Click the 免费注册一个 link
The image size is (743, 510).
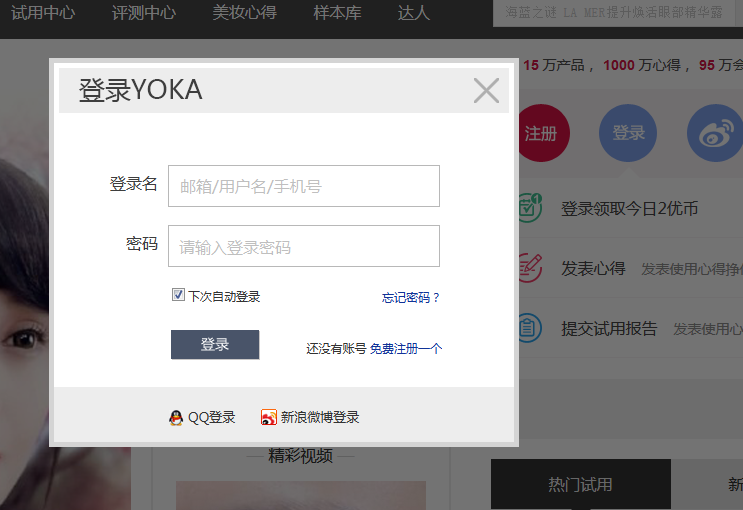point(405,349)
